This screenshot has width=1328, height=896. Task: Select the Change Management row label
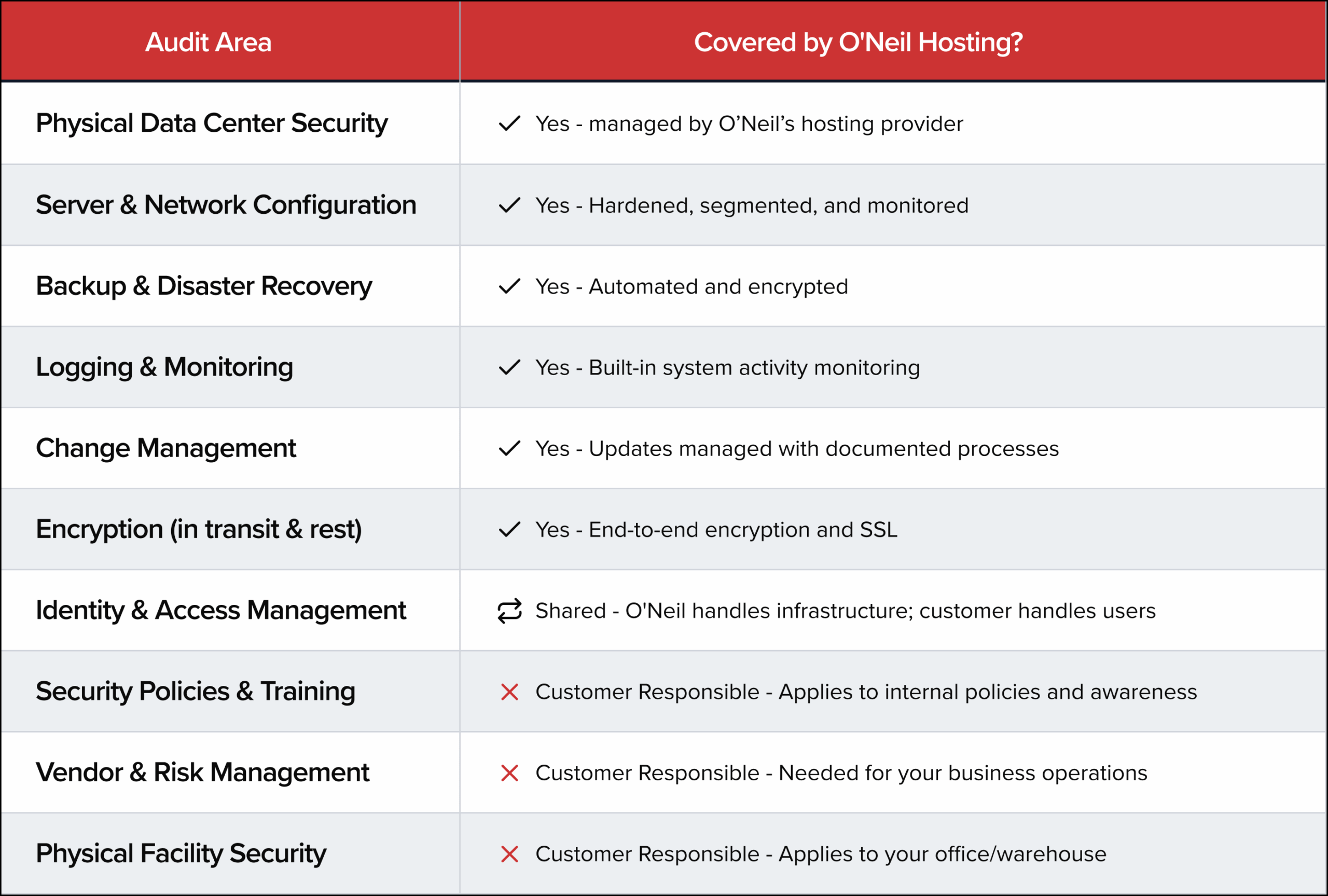pyautogui.click(x=165, y=449)
